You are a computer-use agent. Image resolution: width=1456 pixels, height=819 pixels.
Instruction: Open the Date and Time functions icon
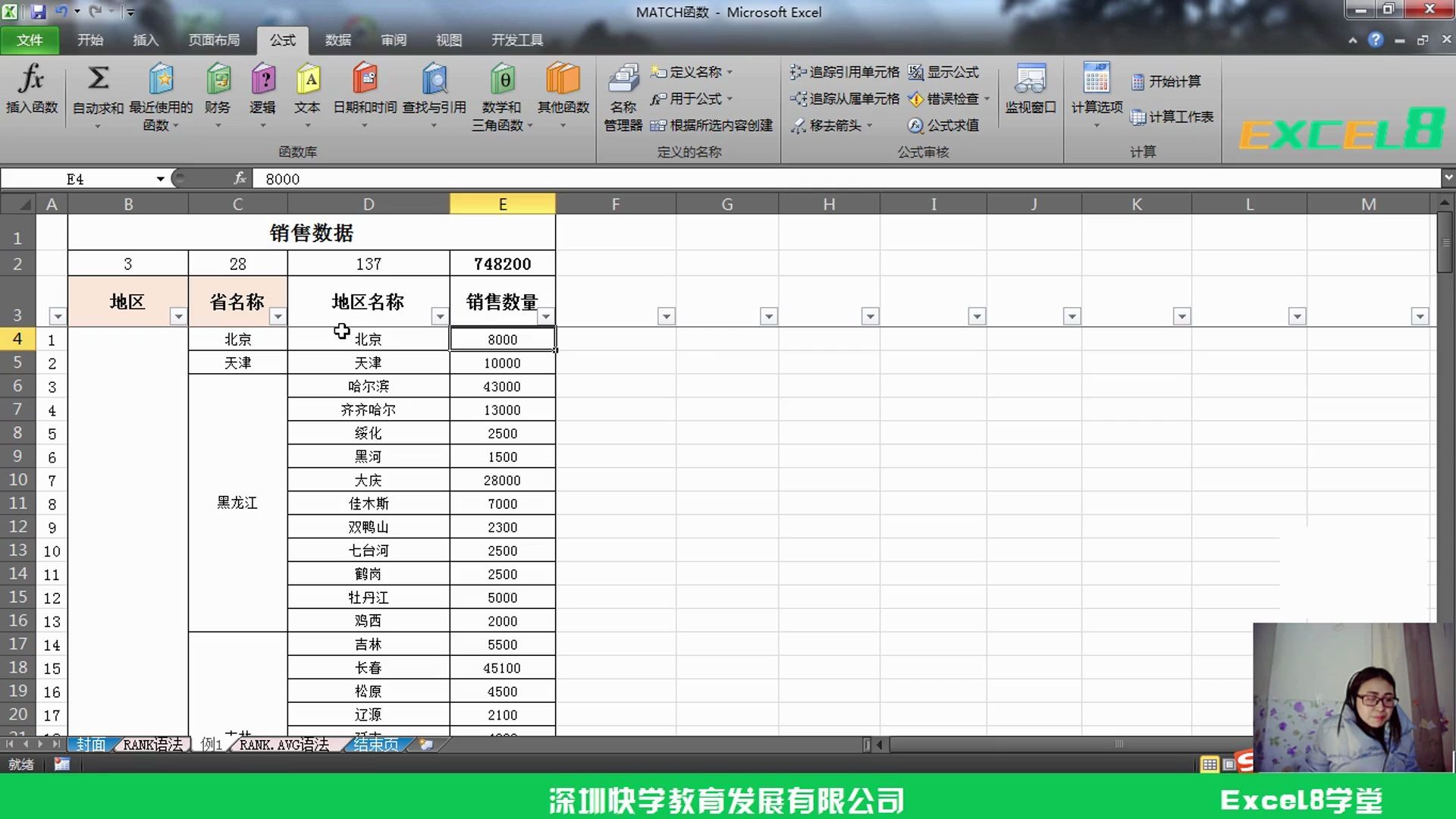[x=365, y=79]
